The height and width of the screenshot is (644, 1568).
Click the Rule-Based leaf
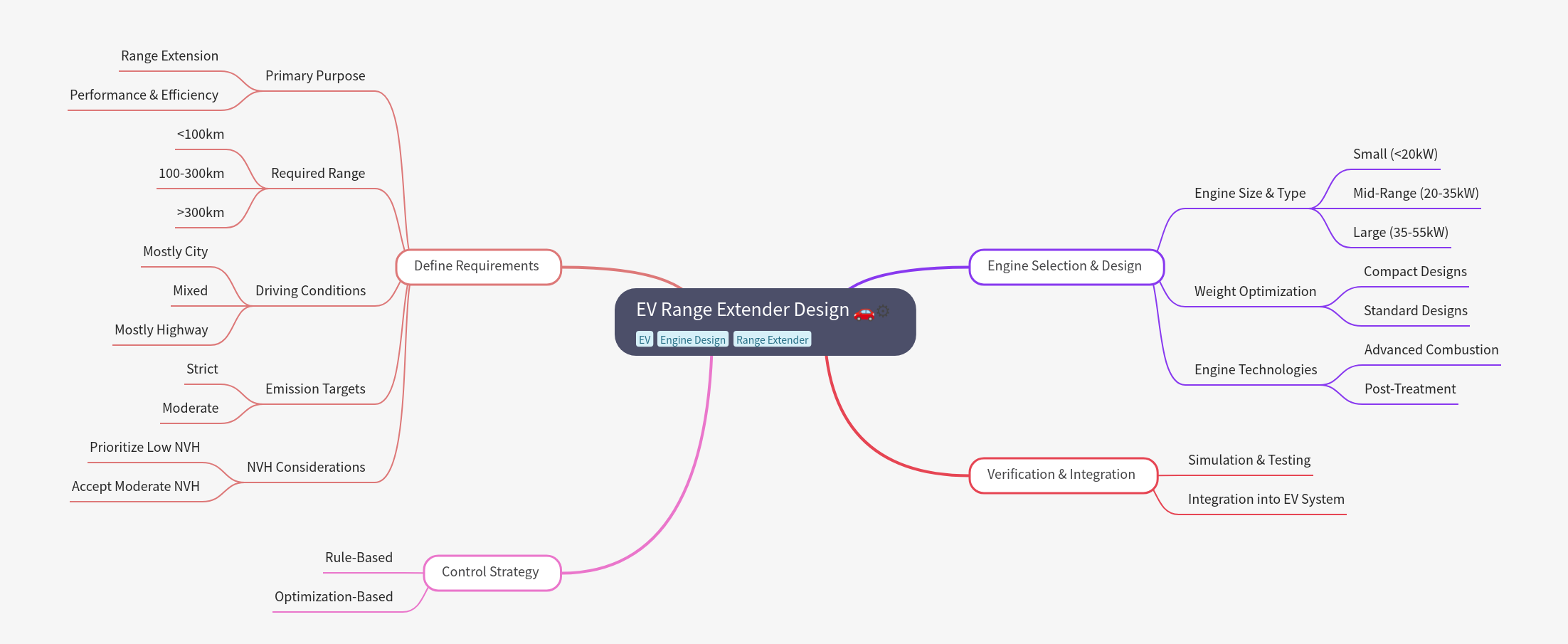point(359,557)
